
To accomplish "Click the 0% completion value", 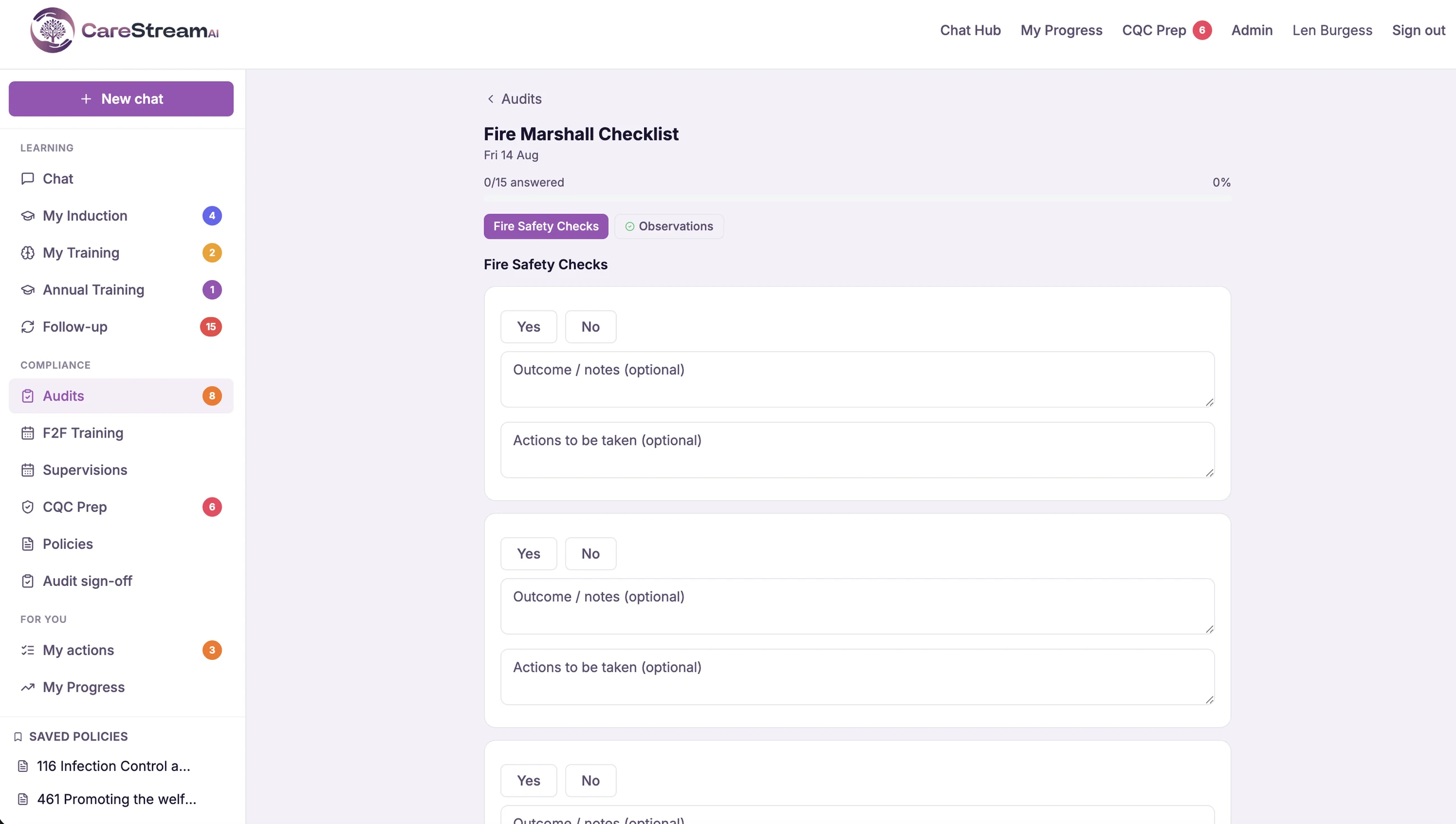I will [1221, 182].
